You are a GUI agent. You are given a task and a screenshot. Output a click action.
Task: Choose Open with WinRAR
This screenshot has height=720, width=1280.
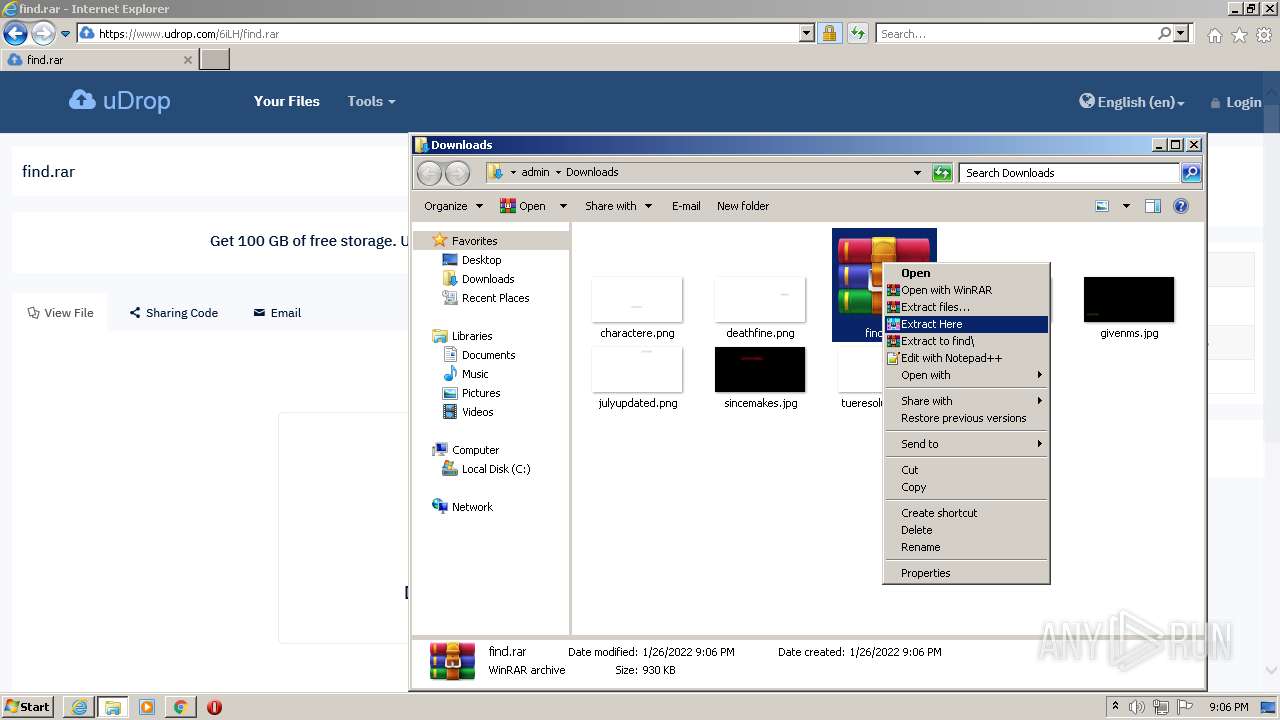click(966, 290)
